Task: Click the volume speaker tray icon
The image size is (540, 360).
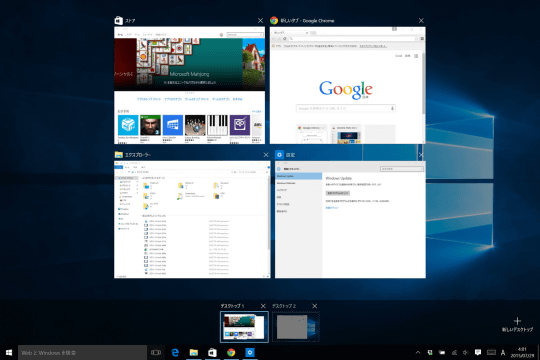Action: (466, 352)
